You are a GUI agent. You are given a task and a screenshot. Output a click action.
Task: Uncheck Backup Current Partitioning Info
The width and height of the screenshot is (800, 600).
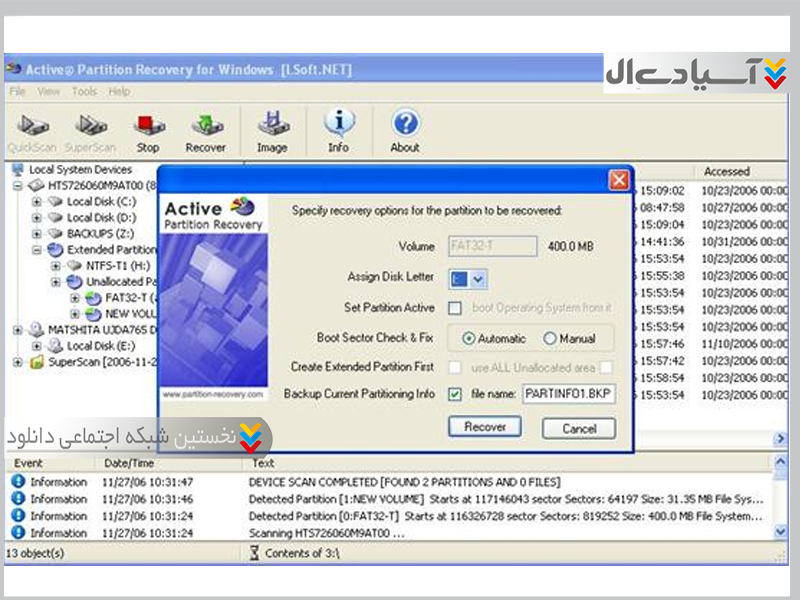click(x=455, y=394)
